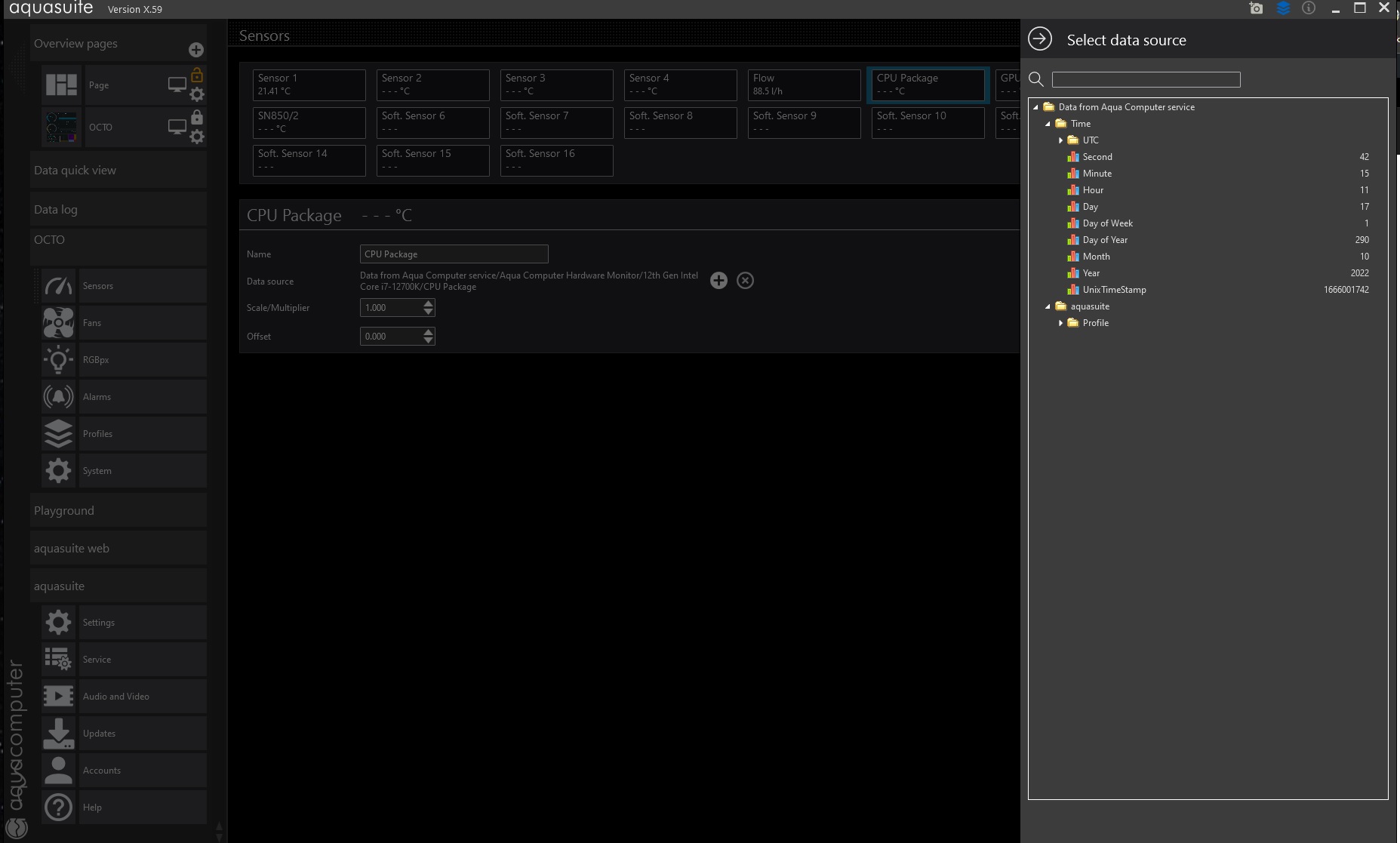Screen dimensions: 1400x843
Task: Click the add overview page plus icon
Action: (x=196, y=50)
